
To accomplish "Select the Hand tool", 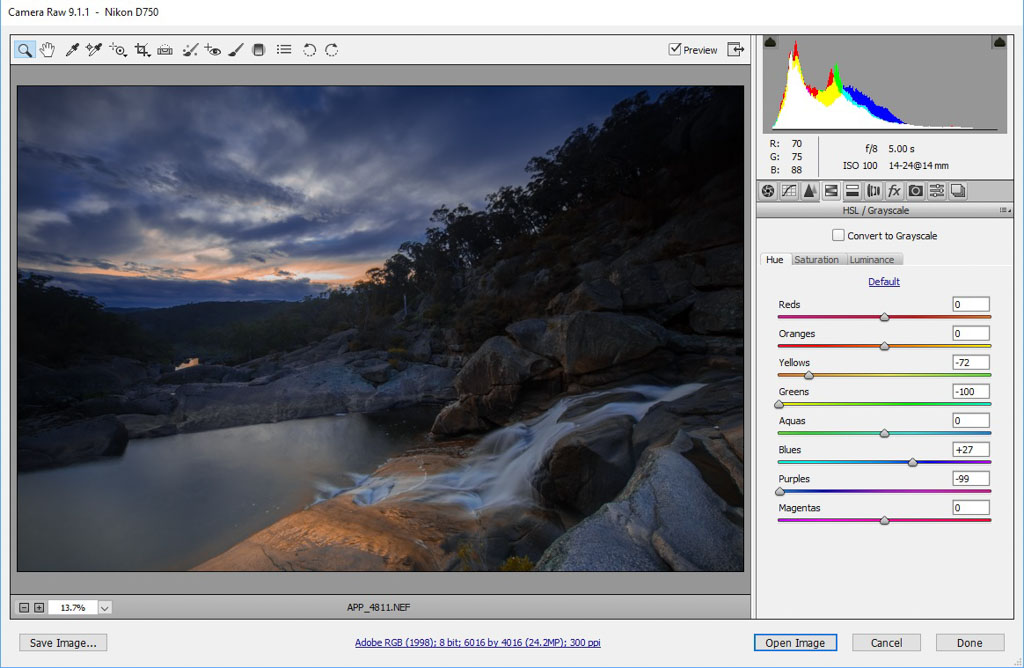I will (47, 49).
